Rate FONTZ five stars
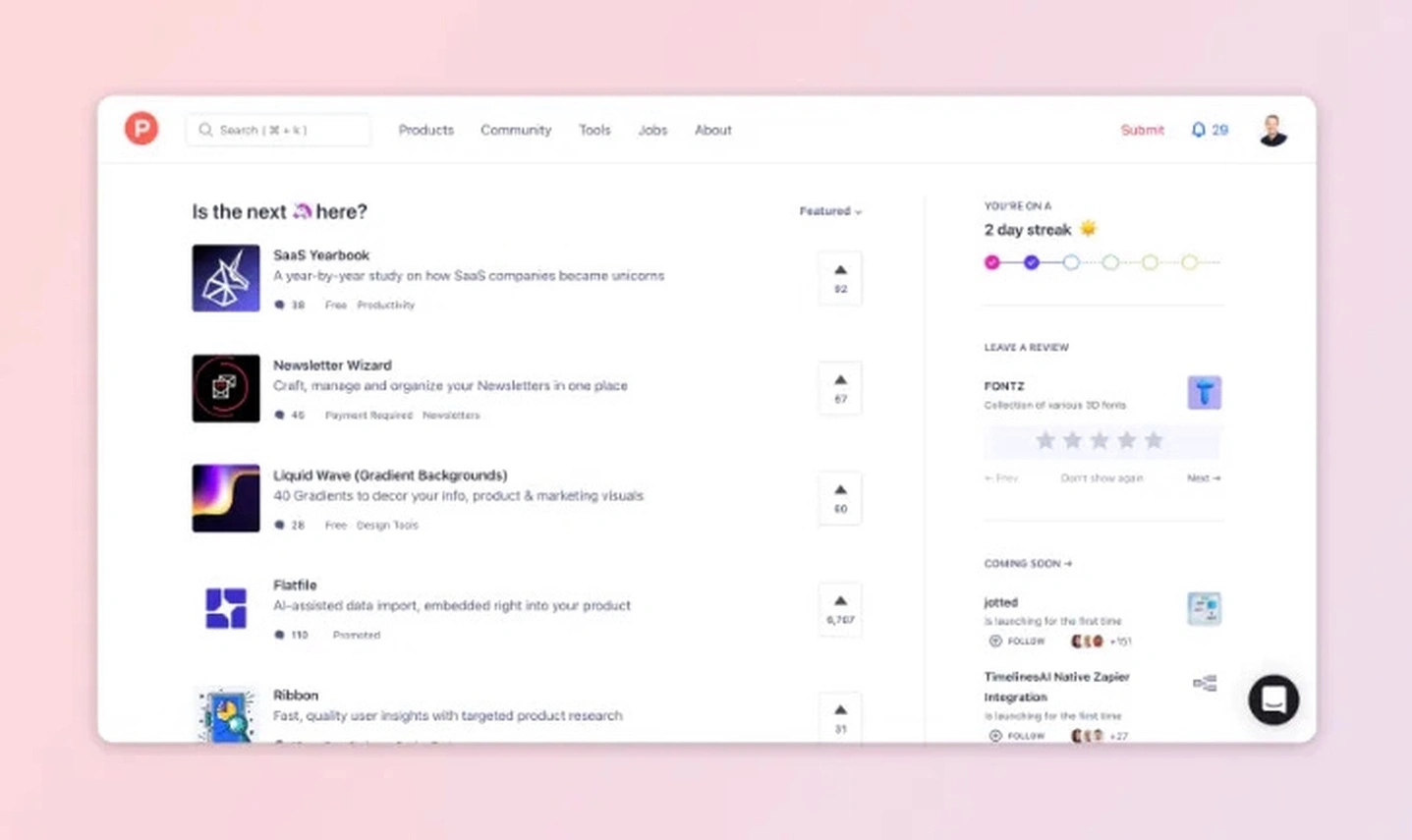 (x=1154, y=440)
